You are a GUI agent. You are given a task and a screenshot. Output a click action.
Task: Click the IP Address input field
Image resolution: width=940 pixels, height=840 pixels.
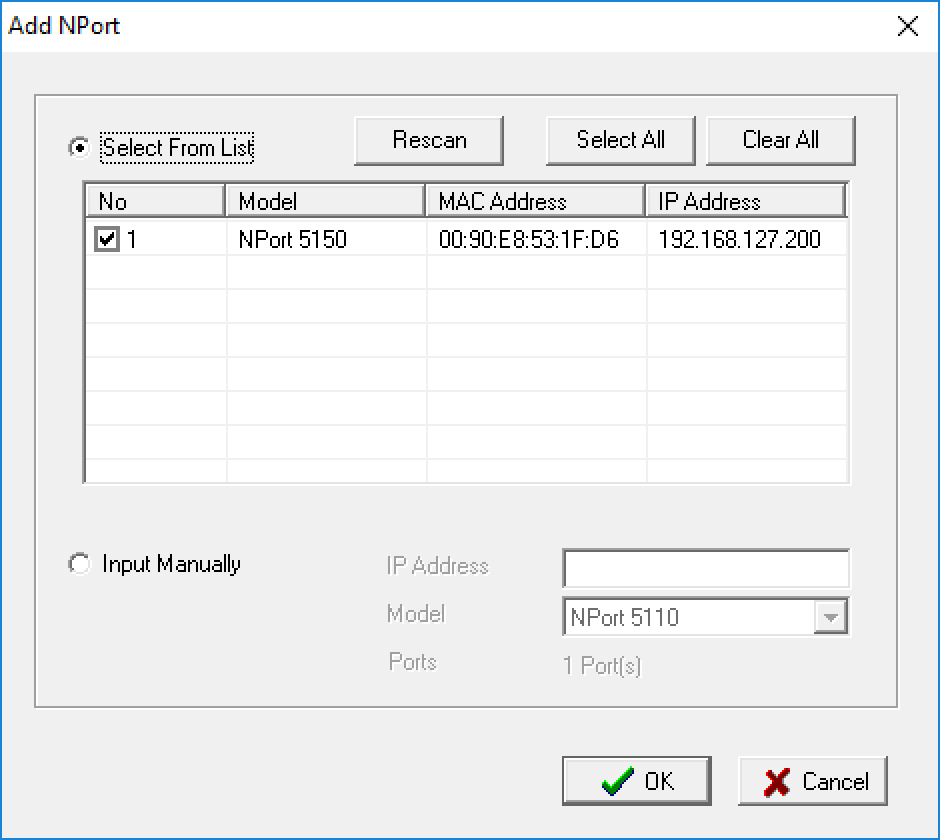(x=706, y=568)
